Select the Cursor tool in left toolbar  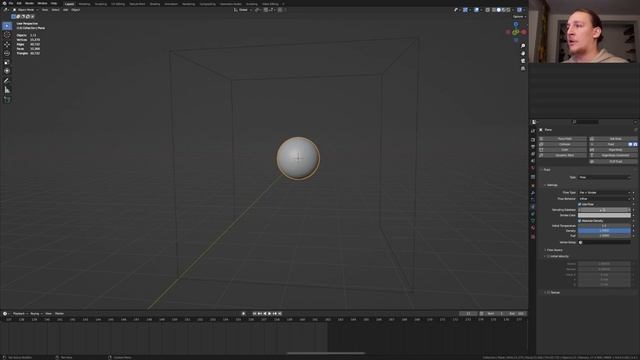7,35
